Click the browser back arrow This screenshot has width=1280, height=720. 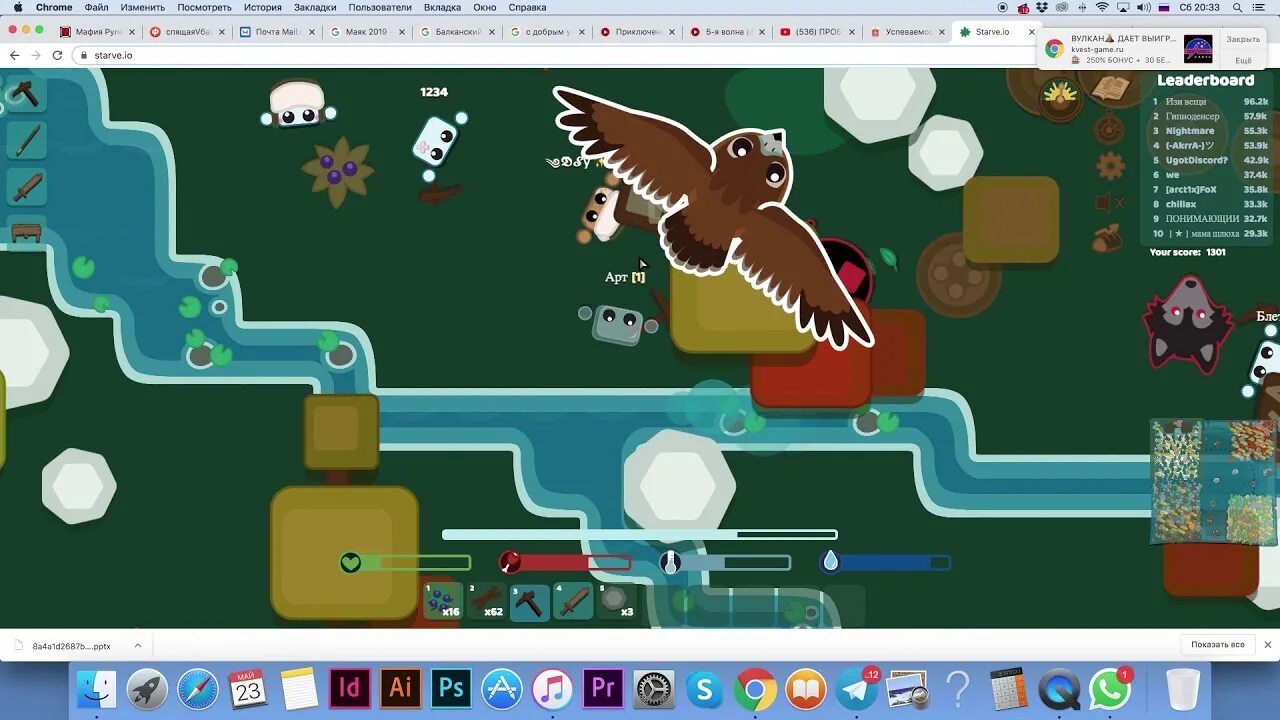(14, 55)
